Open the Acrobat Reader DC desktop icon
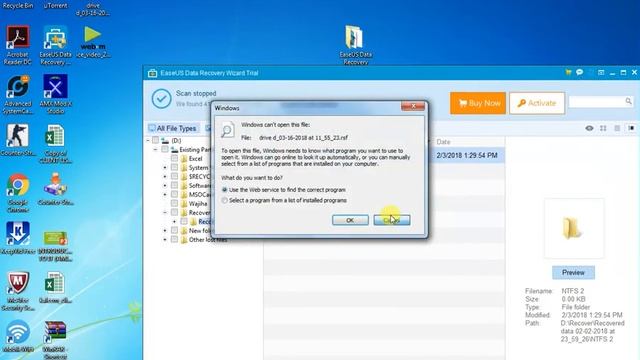 [18, 45]
